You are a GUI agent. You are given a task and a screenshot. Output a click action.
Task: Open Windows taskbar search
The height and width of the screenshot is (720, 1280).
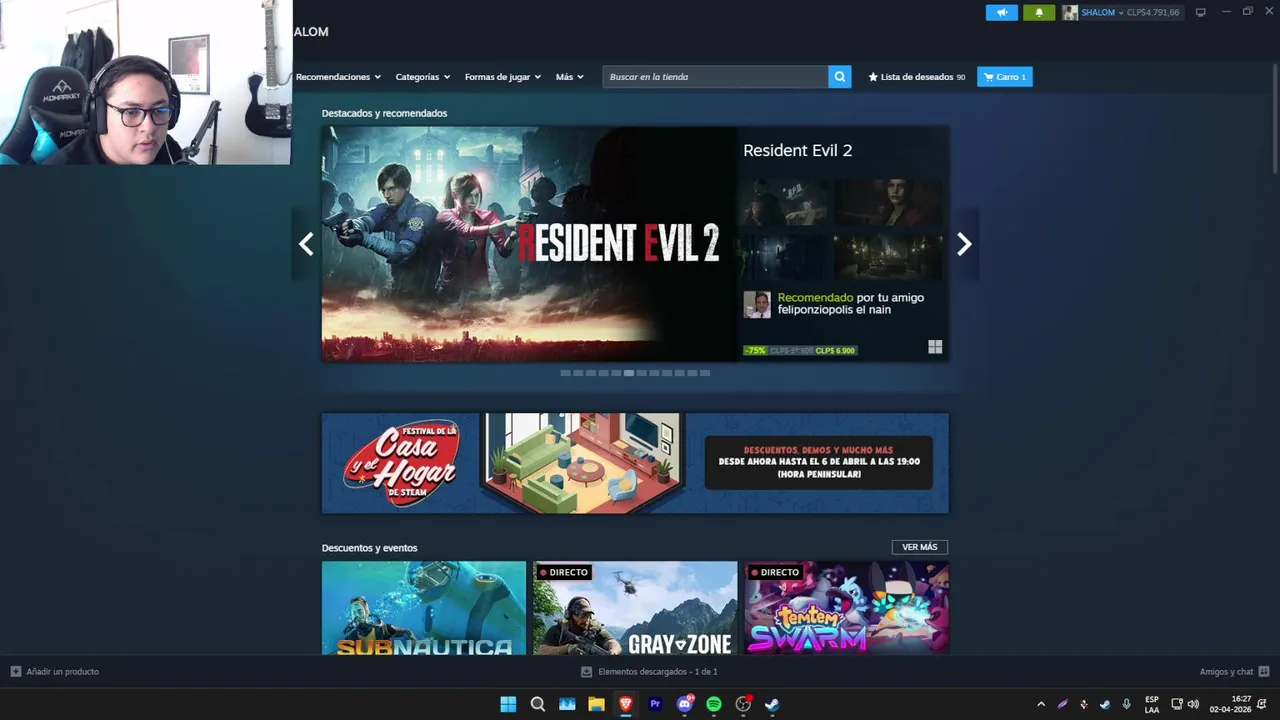click(538, 704)
